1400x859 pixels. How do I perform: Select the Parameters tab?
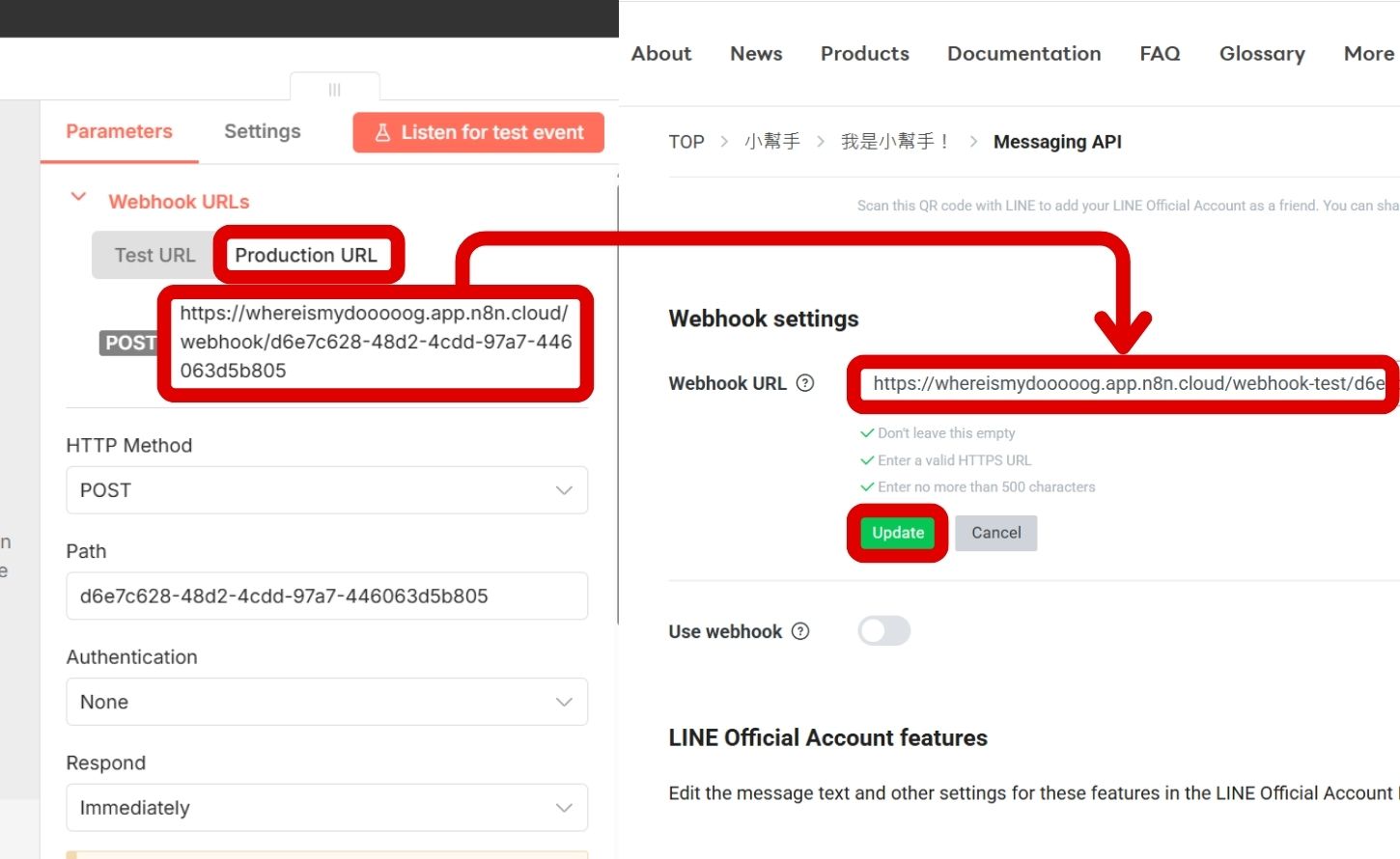coord(119,131)
